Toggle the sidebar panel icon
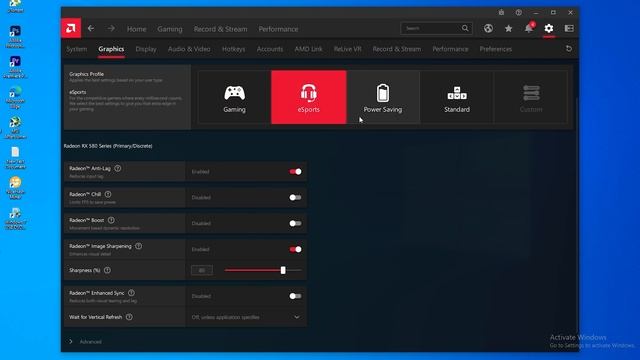 (569, 28)
